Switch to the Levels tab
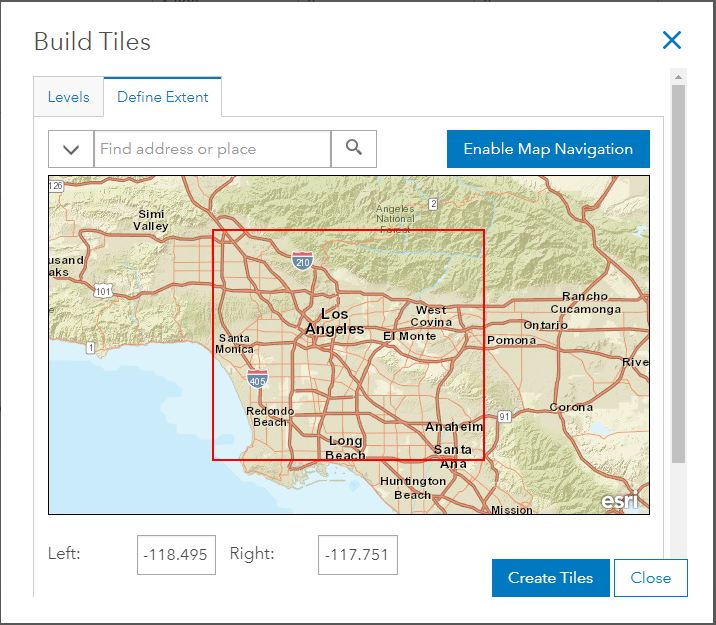The height and width of the screenshot is (625, 716). tap(69, 97)
